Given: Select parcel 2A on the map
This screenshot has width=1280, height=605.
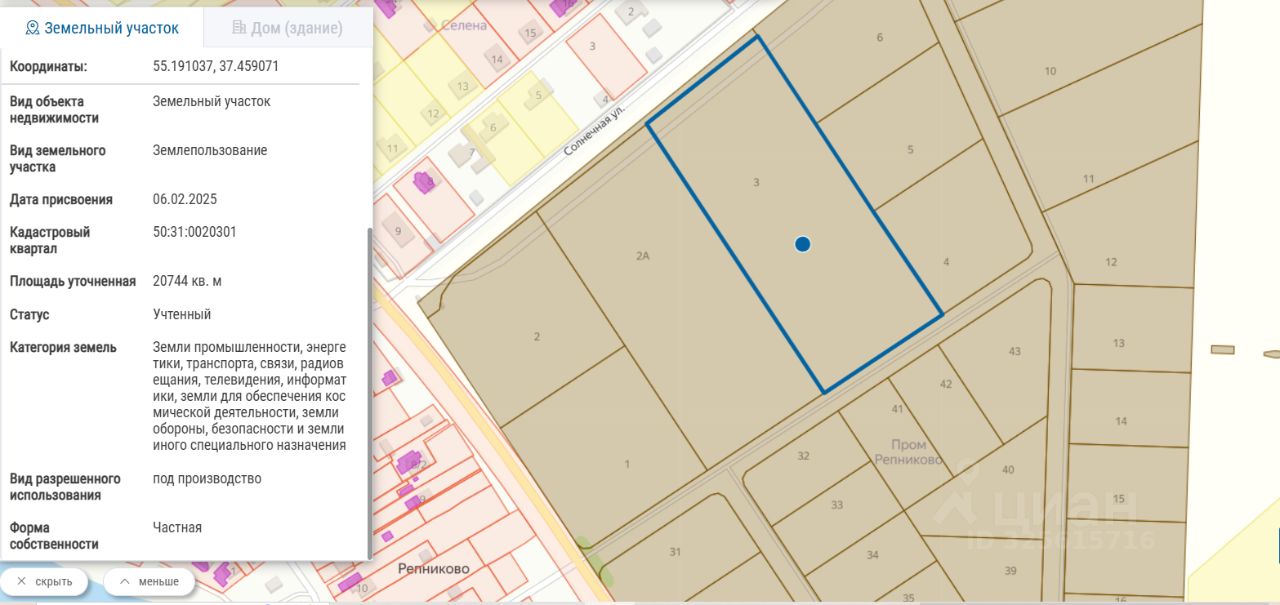Looking at the screenshot, I should 643,256.
